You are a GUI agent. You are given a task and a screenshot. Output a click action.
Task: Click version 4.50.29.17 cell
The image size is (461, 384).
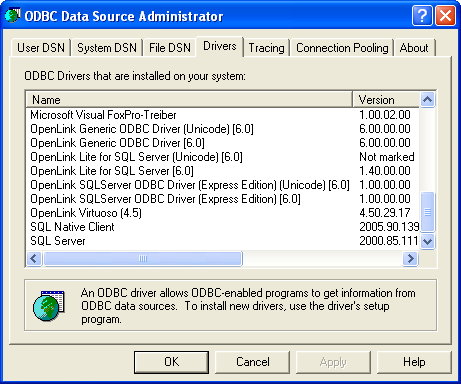pyautogui.click(x=385, y=213)
